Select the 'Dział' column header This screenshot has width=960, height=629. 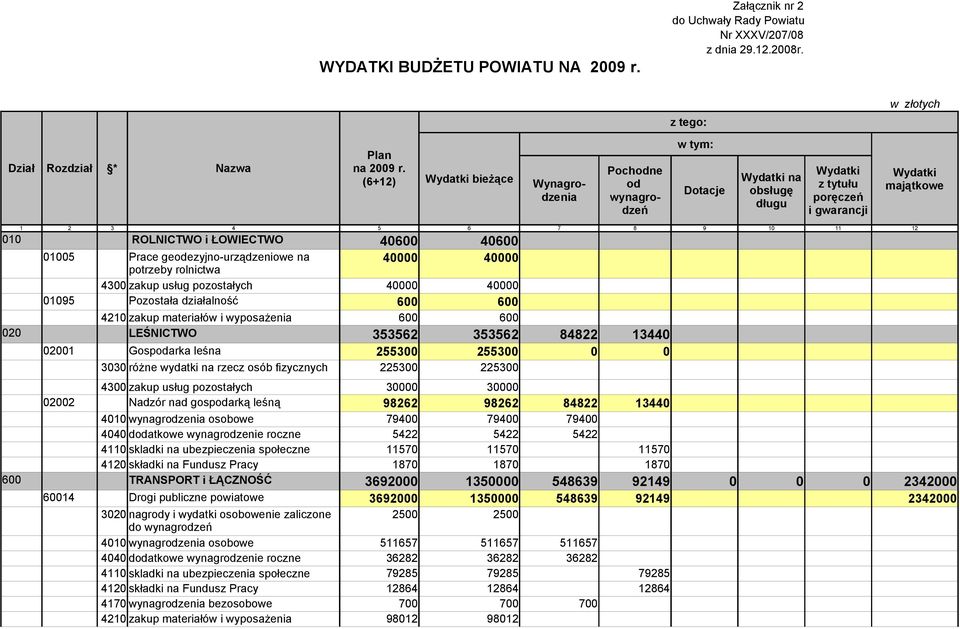coord(21,168)
